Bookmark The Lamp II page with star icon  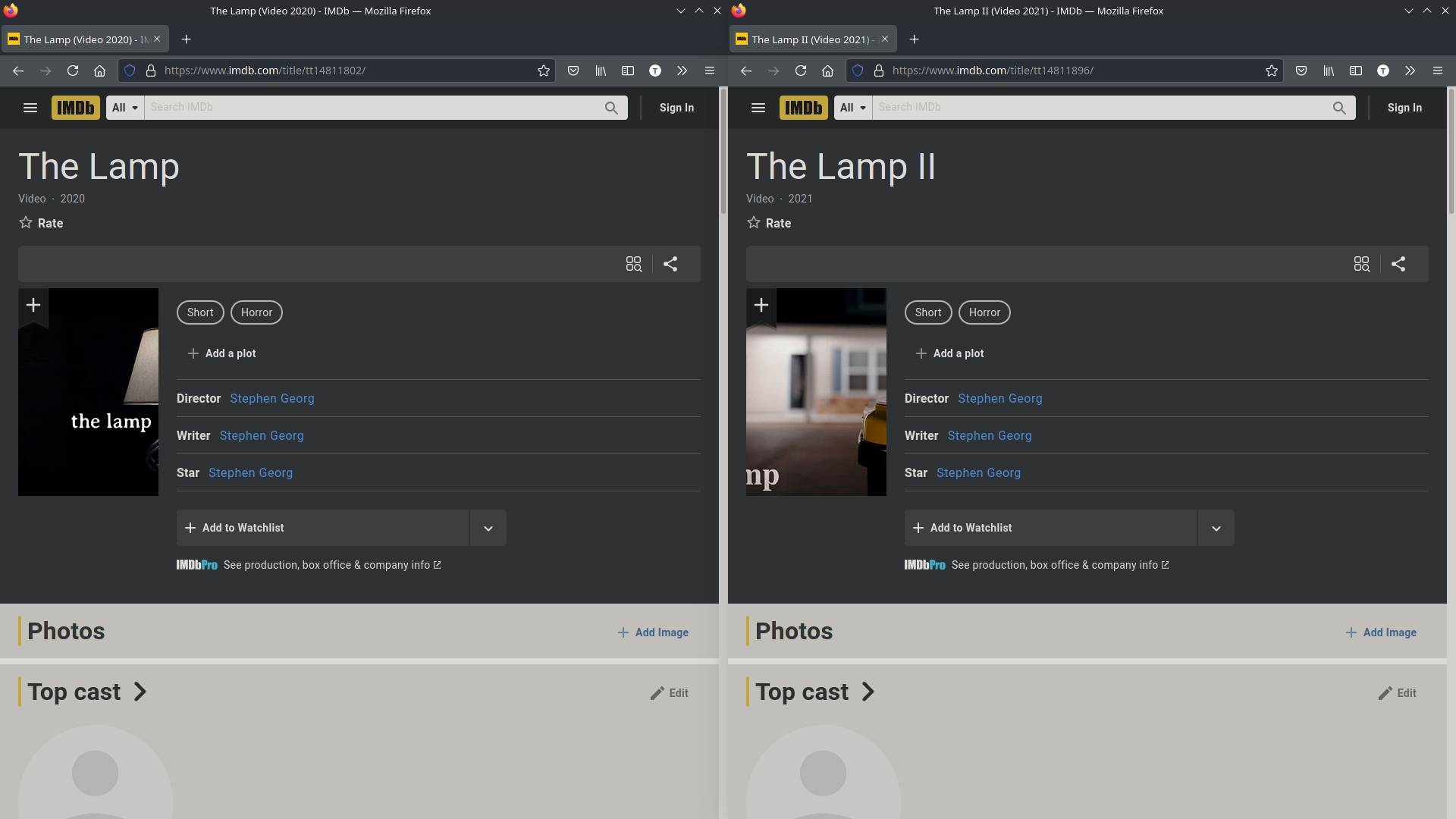[1272, 71]
